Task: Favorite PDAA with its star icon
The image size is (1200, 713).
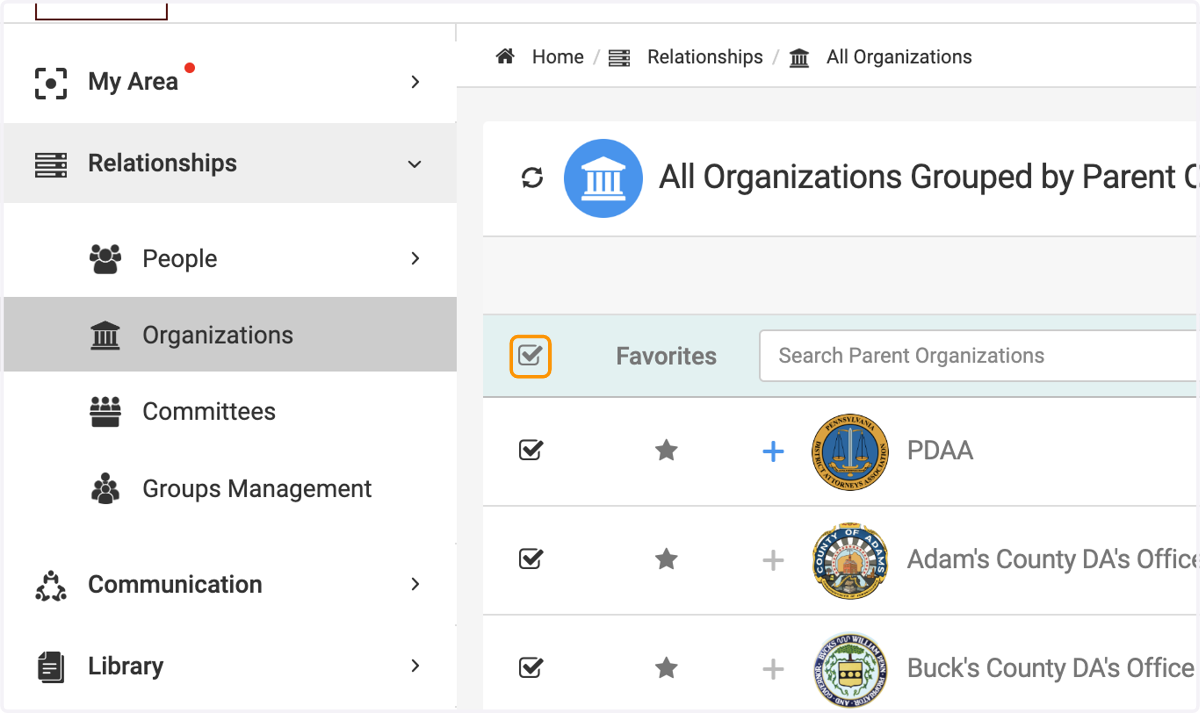Action: click(666, 451)
